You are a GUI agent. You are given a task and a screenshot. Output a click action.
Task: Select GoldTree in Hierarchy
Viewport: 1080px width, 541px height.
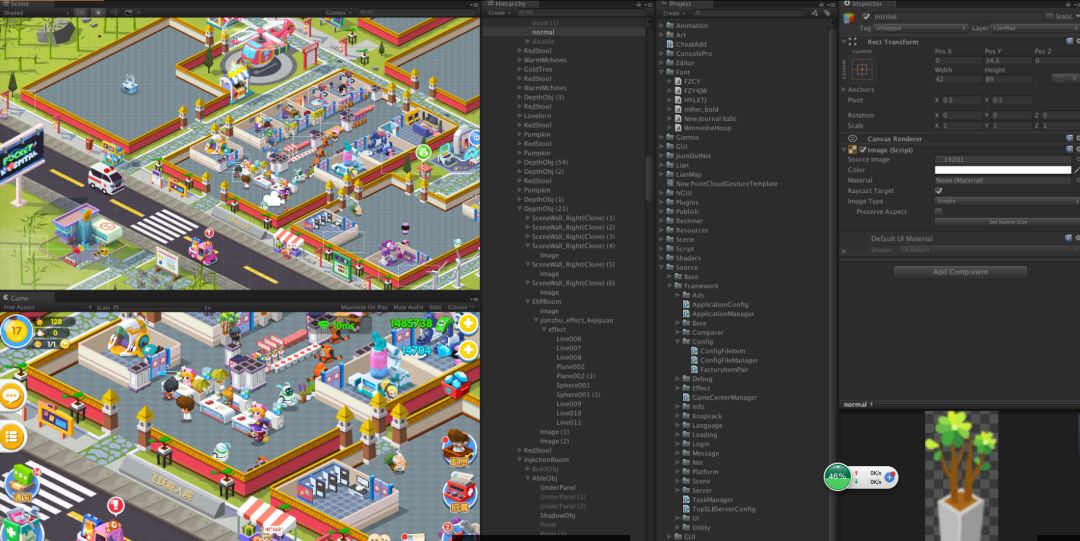[x=538, y=70]
